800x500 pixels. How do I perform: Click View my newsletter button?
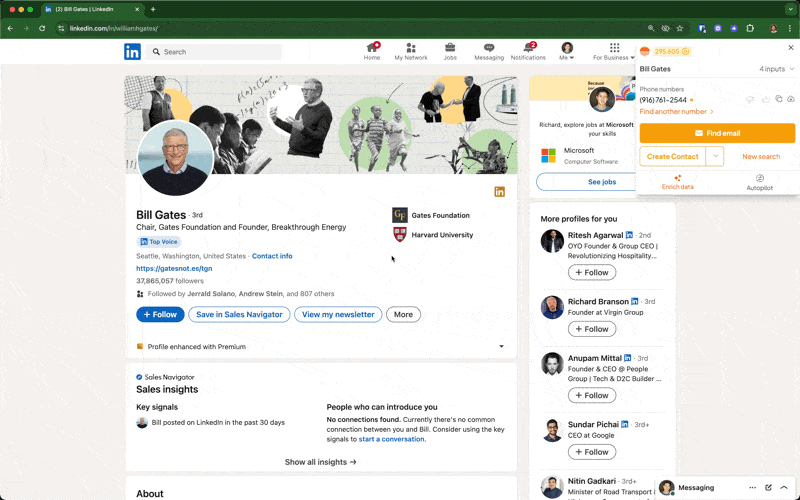coord(338,314)
